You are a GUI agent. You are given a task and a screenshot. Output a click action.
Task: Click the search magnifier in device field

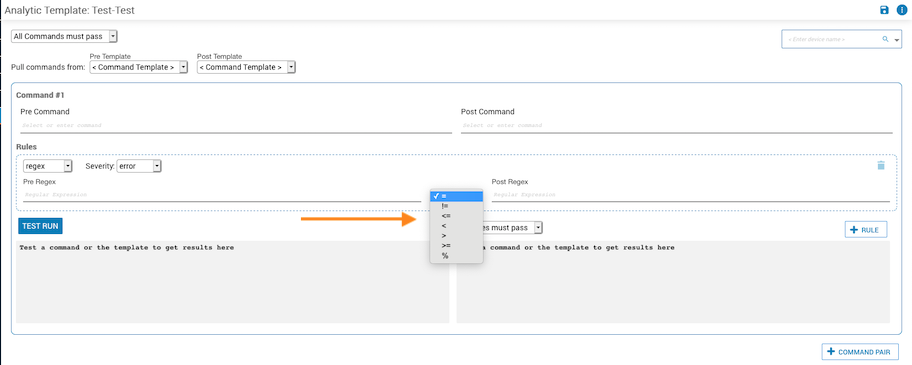[x=885, y=39]
